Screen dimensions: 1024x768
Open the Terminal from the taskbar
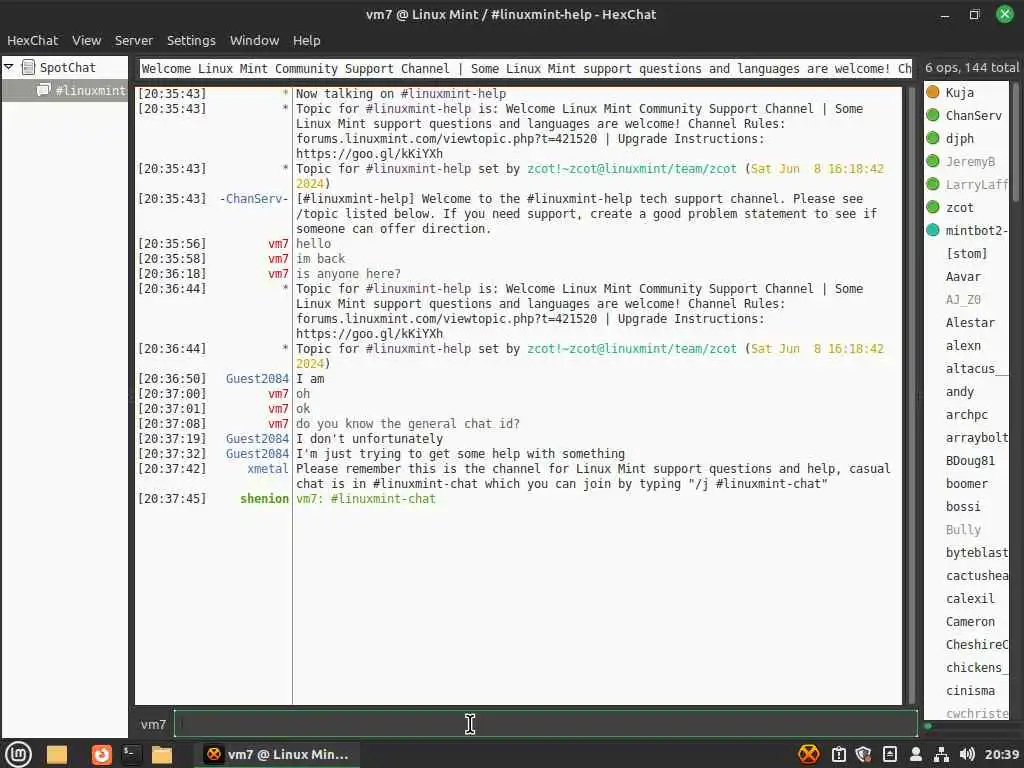pos(131,754)
